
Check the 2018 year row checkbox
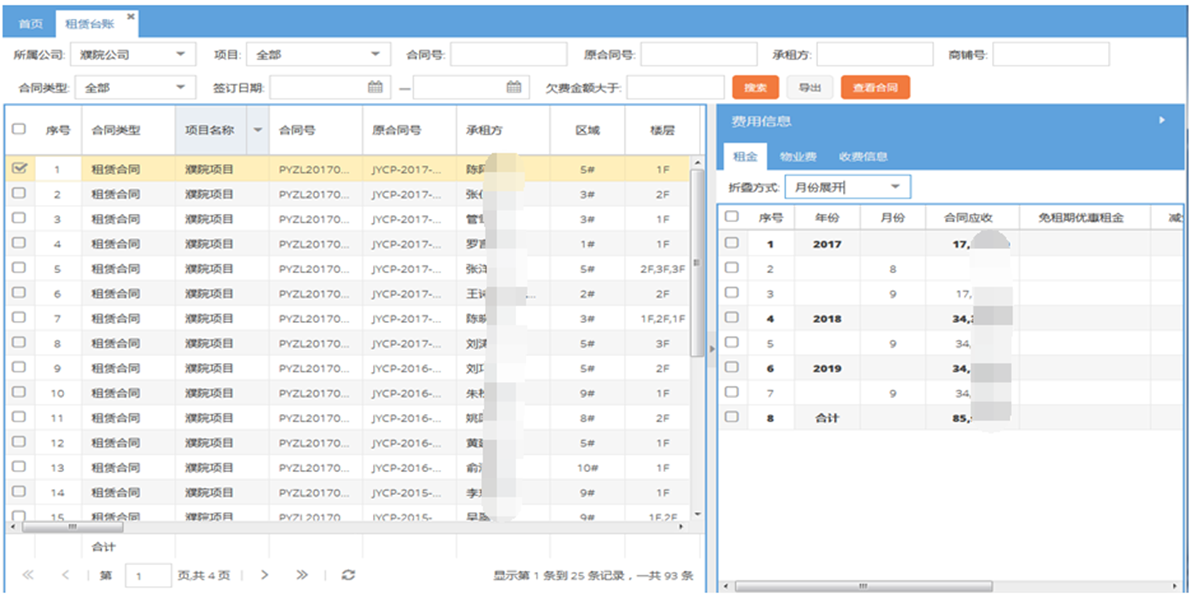[x=732, y=318]
